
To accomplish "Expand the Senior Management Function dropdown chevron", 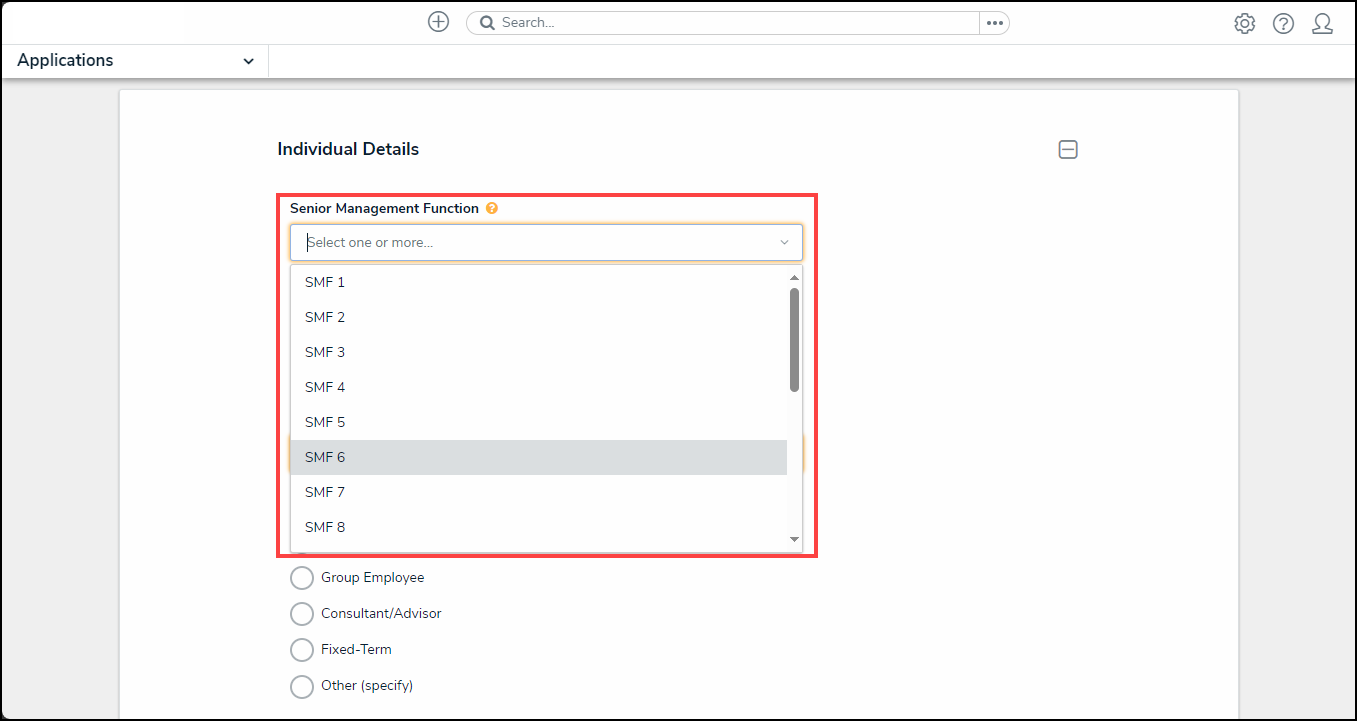I will [x=784, y=242].
